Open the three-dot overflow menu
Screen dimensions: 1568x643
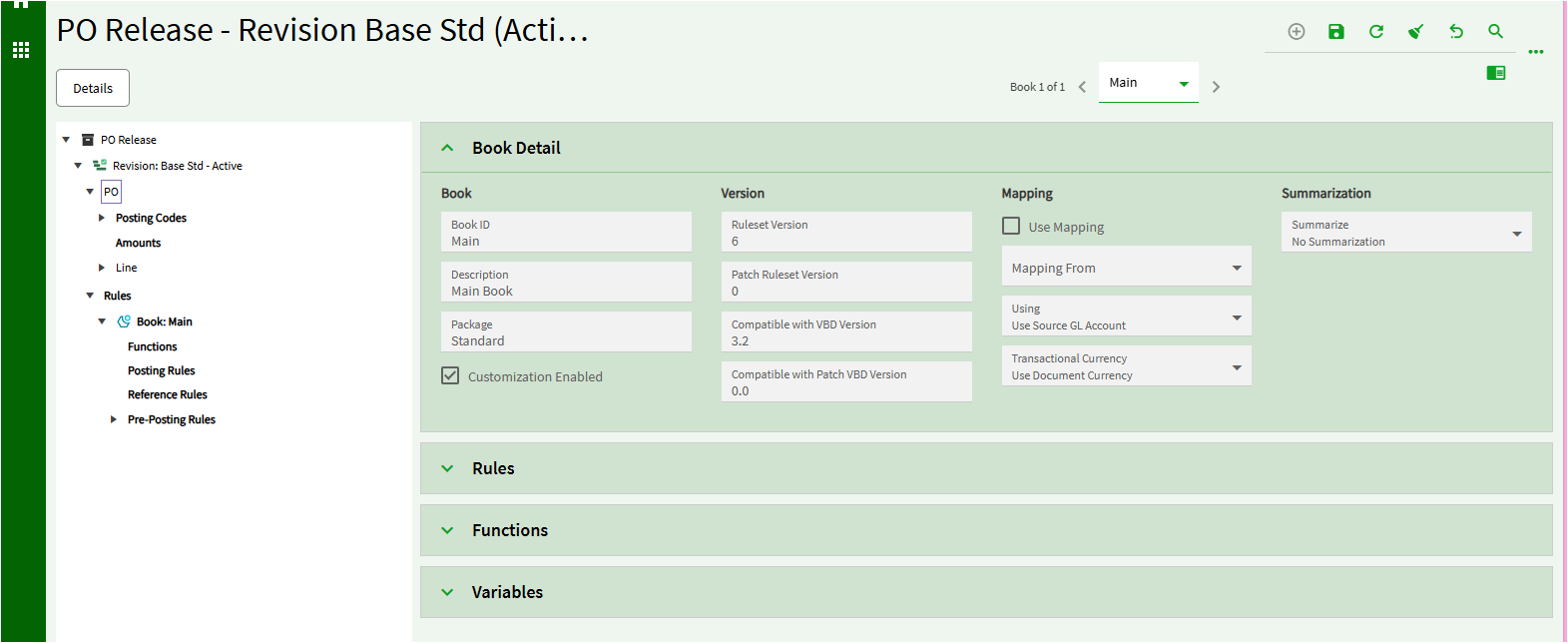pyautogui.click(x=1536, y=52)
